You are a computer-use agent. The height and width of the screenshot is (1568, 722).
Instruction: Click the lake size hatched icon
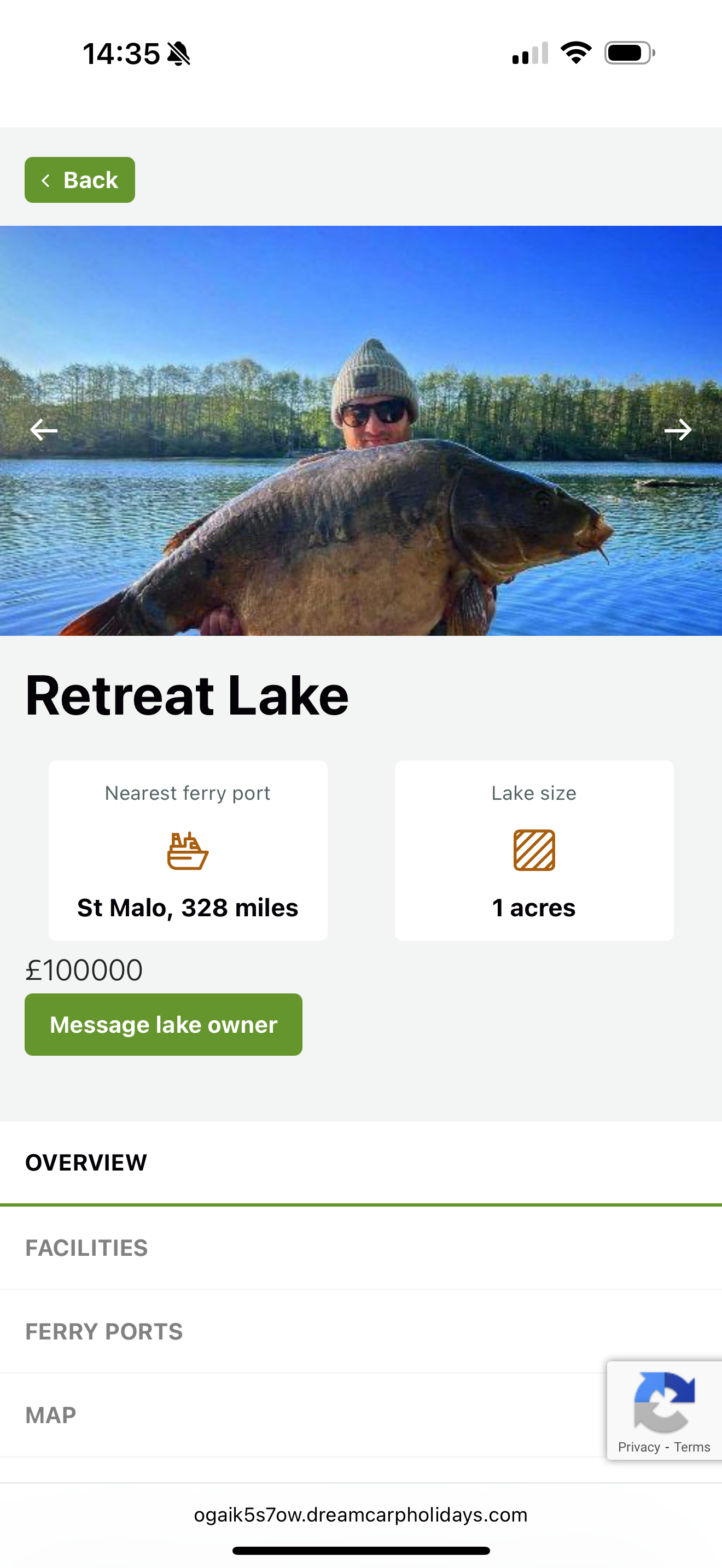point(534,850)
